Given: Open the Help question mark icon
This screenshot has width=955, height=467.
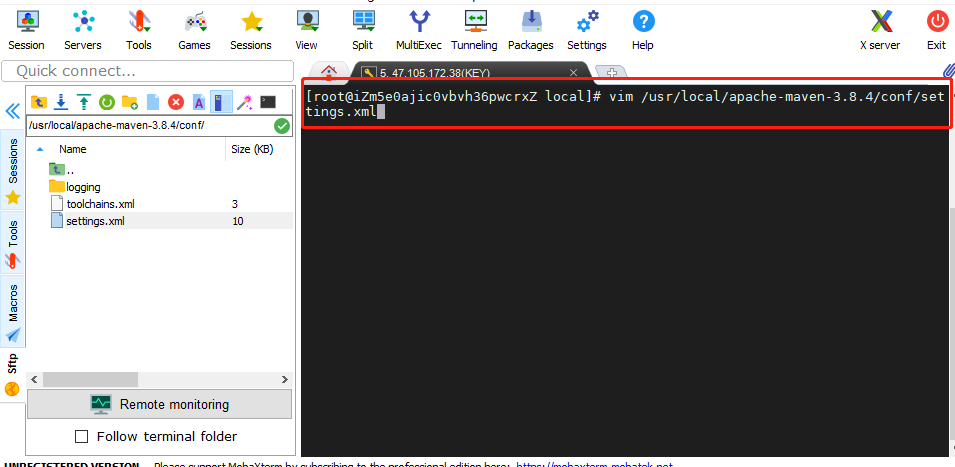Looking at the screenshot, I should click(643, 30).
